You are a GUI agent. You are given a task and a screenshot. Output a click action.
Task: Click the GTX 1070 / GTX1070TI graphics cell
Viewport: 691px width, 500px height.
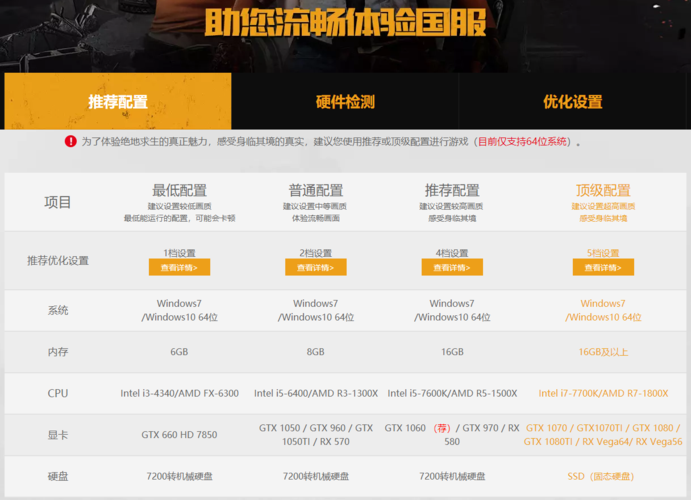coord(603,435)
